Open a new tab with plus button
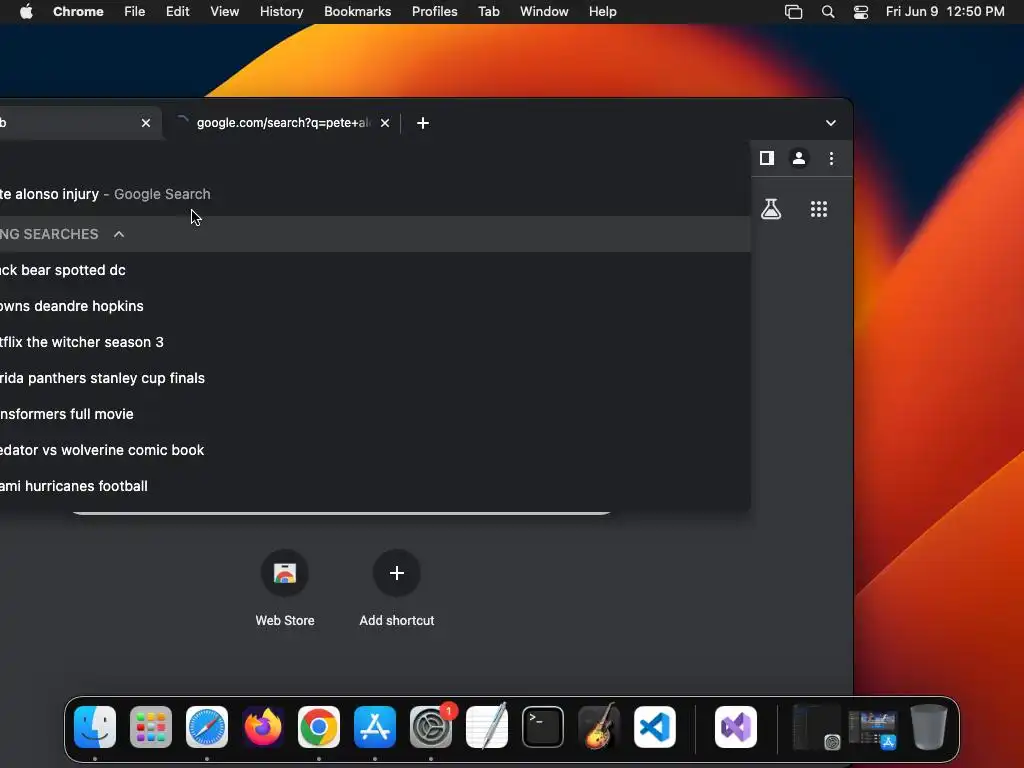Viewport: 1024px width, 768px height. (423, 123)
